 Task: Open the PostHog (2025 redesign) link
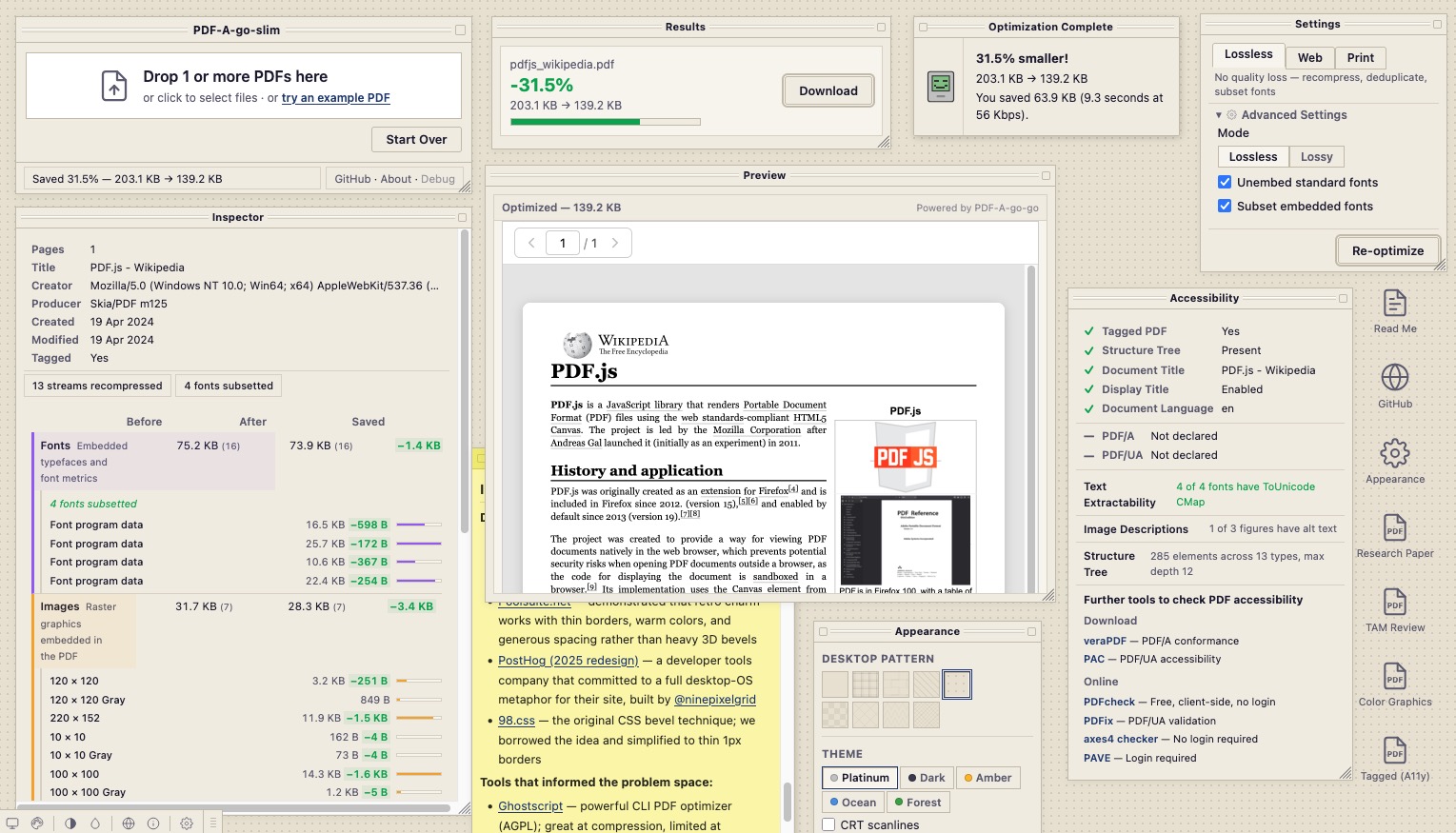[x=568, y=661]
